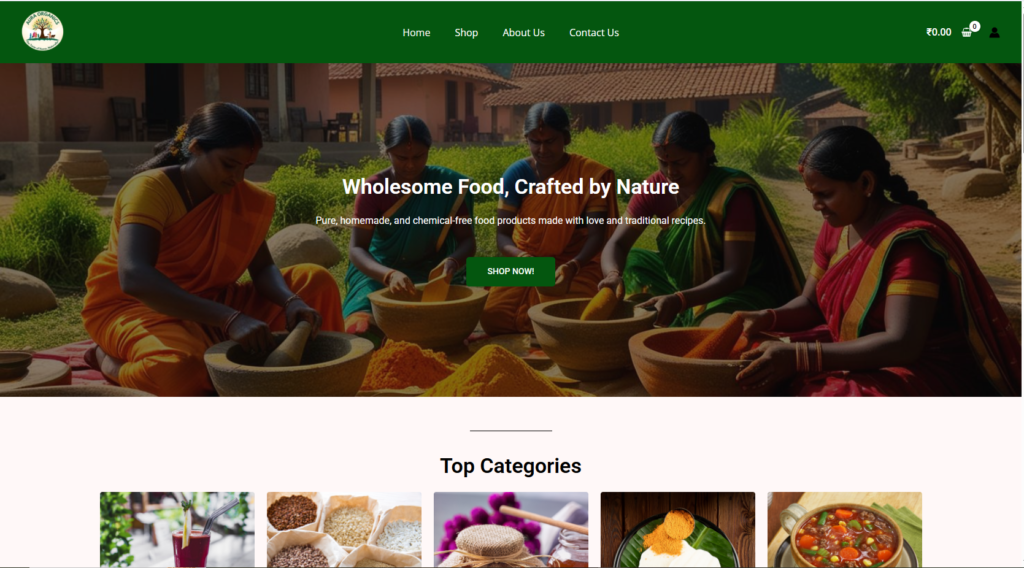
Task: Click the ₹0.00 cart total
Action: 938,32
